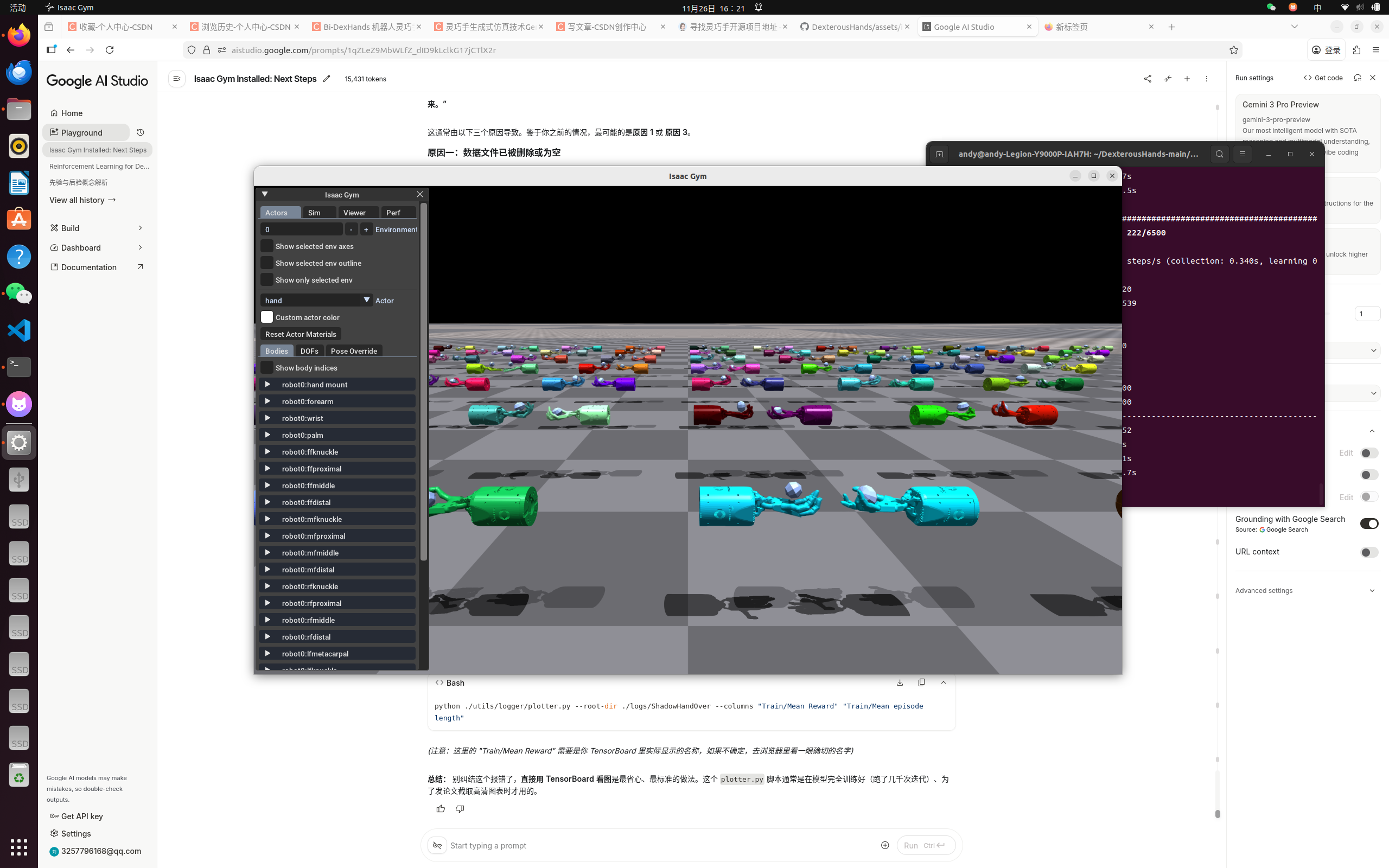This screenshot has height=868, width=1389.
Task: Switch to the Sim tab
Action: 320,213
